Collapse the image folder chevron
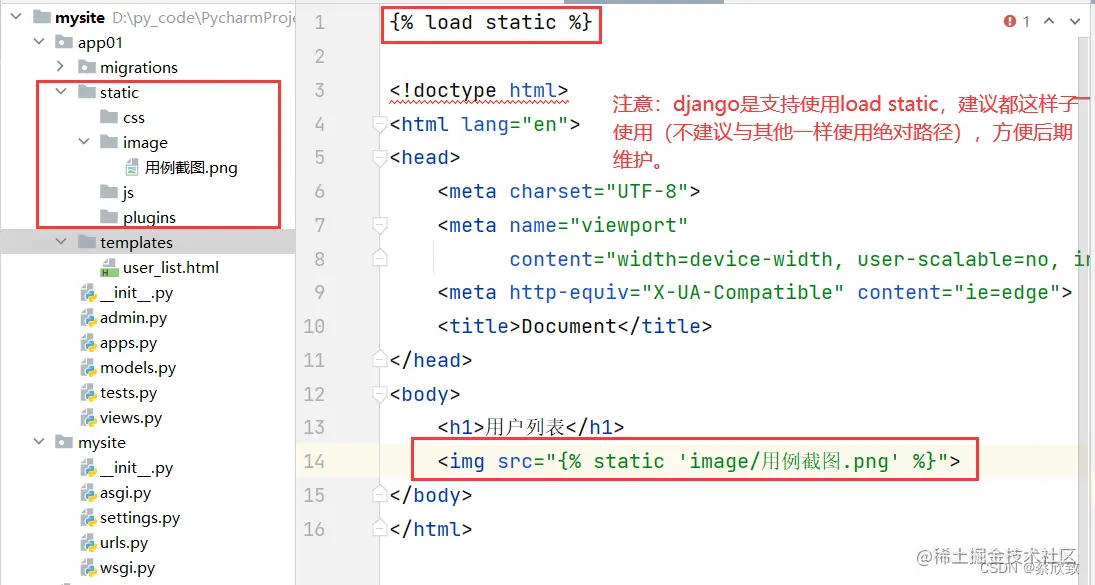This screenshot has width=1095, height=585. tap(84, 142)
